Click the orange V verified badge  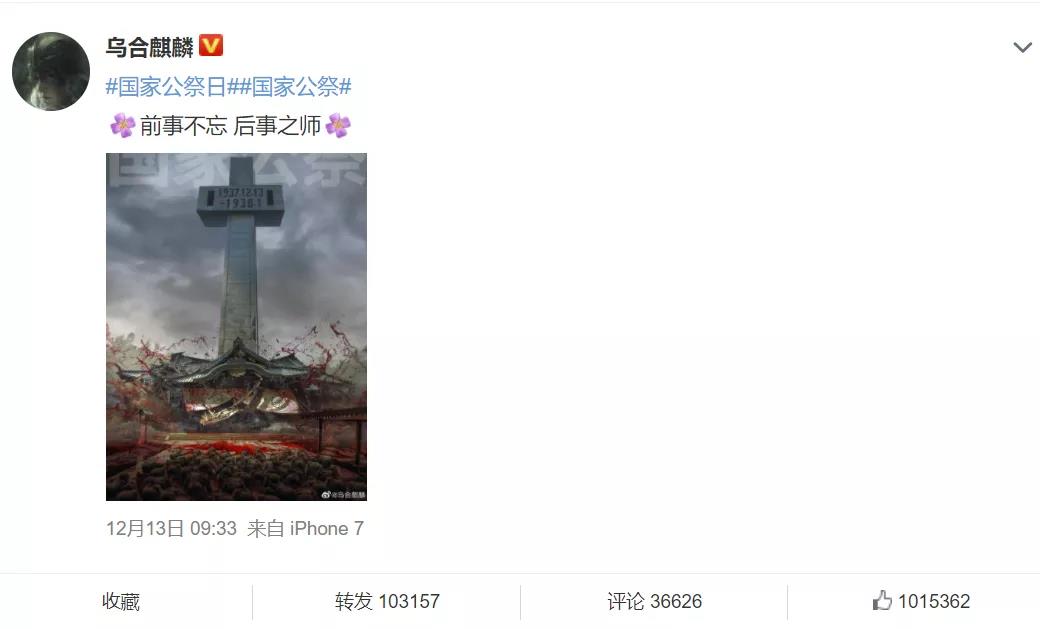click(x=211, y=46)
